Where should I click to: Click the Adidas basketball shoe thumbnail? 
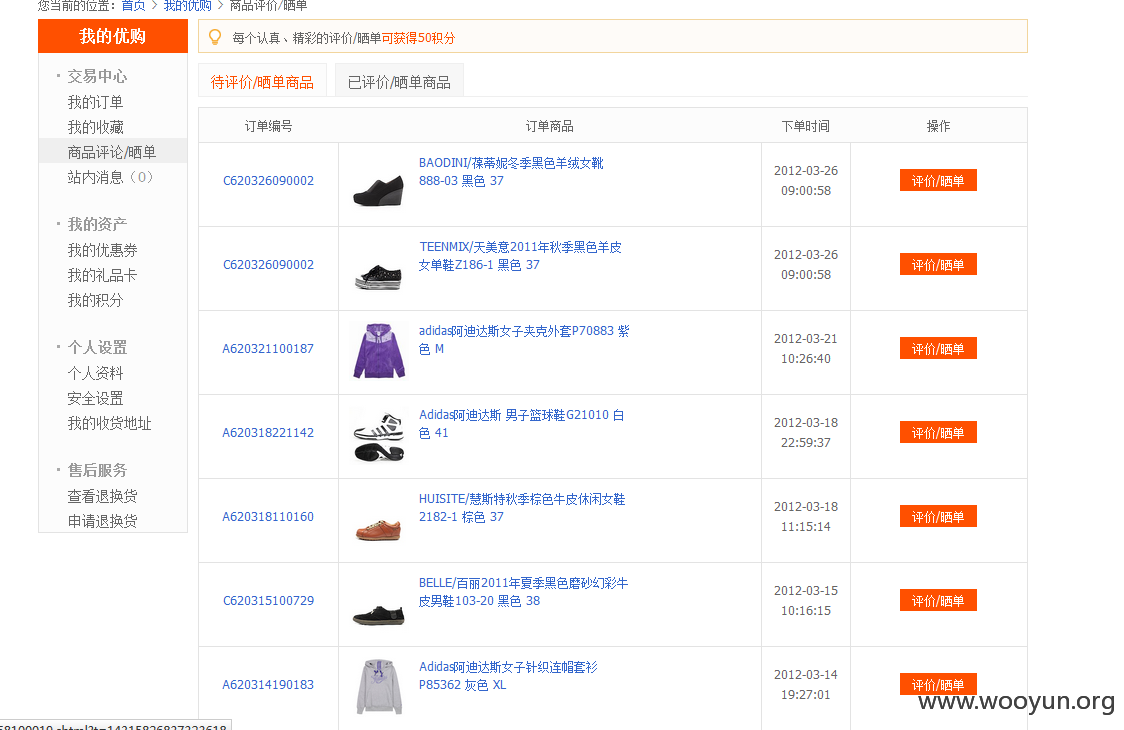pos(379,436)
